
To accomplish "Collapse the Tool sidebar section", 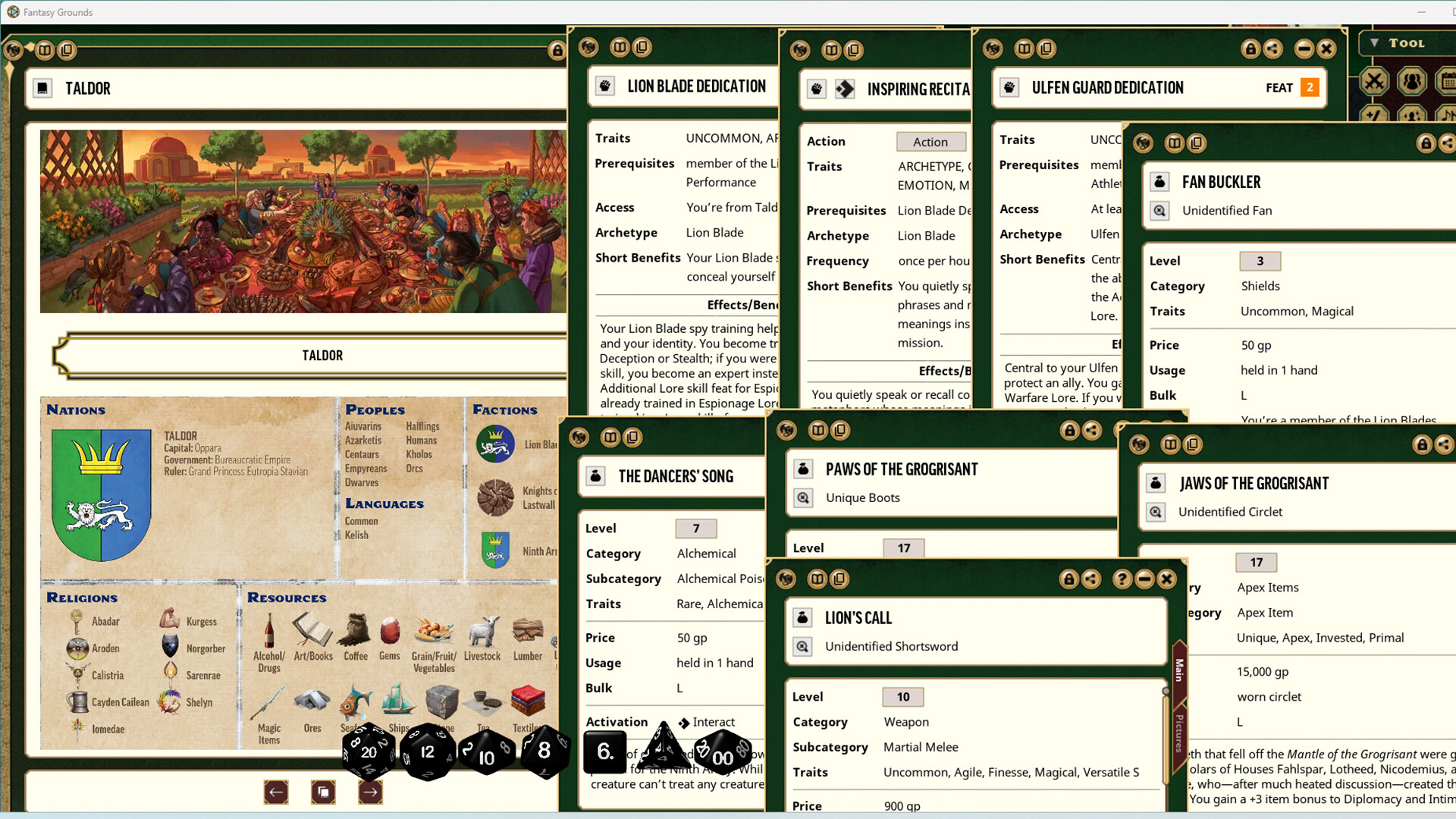I will [1374, 43].
